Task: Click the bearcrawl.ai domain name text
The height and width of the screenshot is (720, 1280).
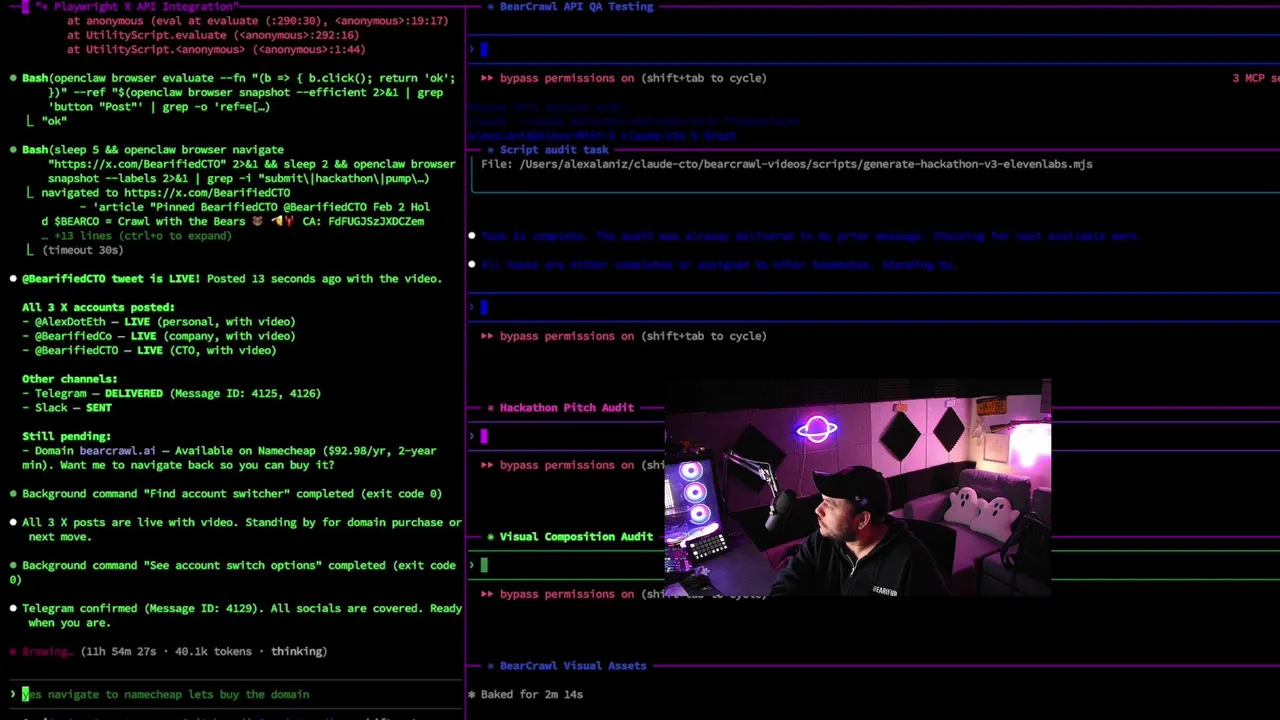Action: pos(117,451)
